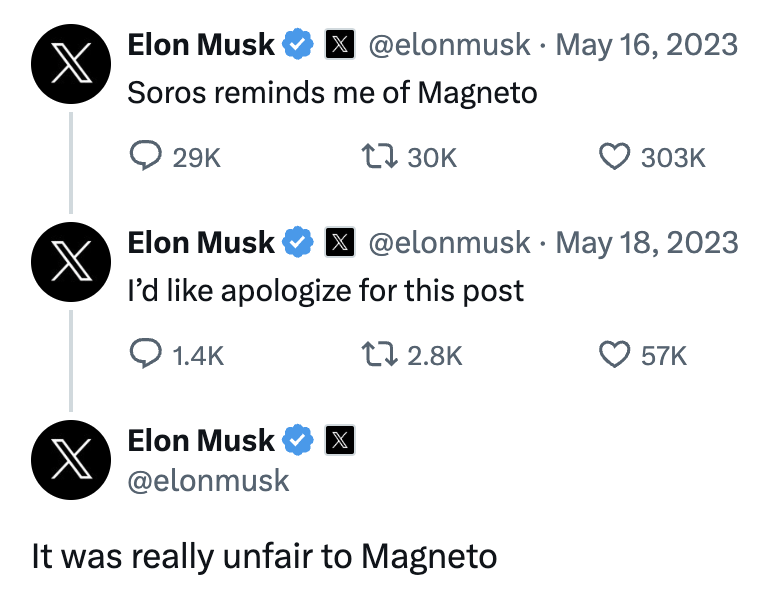Image resolution: width=782 pixels, height=594 pixels.
Task: Click the Elon Musk name on first tweet
Action: [201, 45]
